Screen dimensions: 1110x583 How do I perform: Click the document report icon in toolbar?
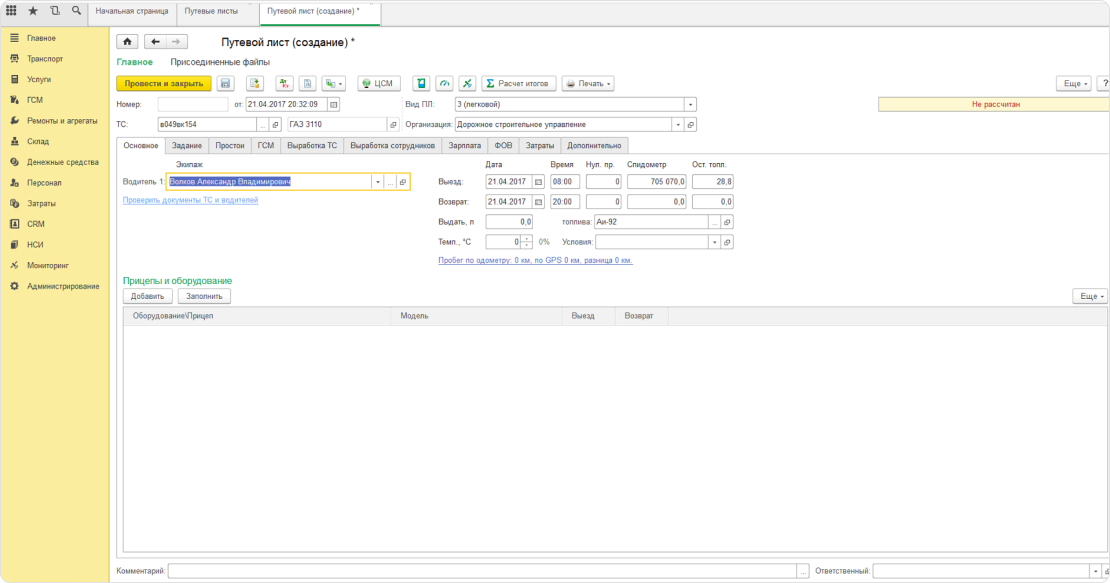pyautogui.click(x=307, y=83)
